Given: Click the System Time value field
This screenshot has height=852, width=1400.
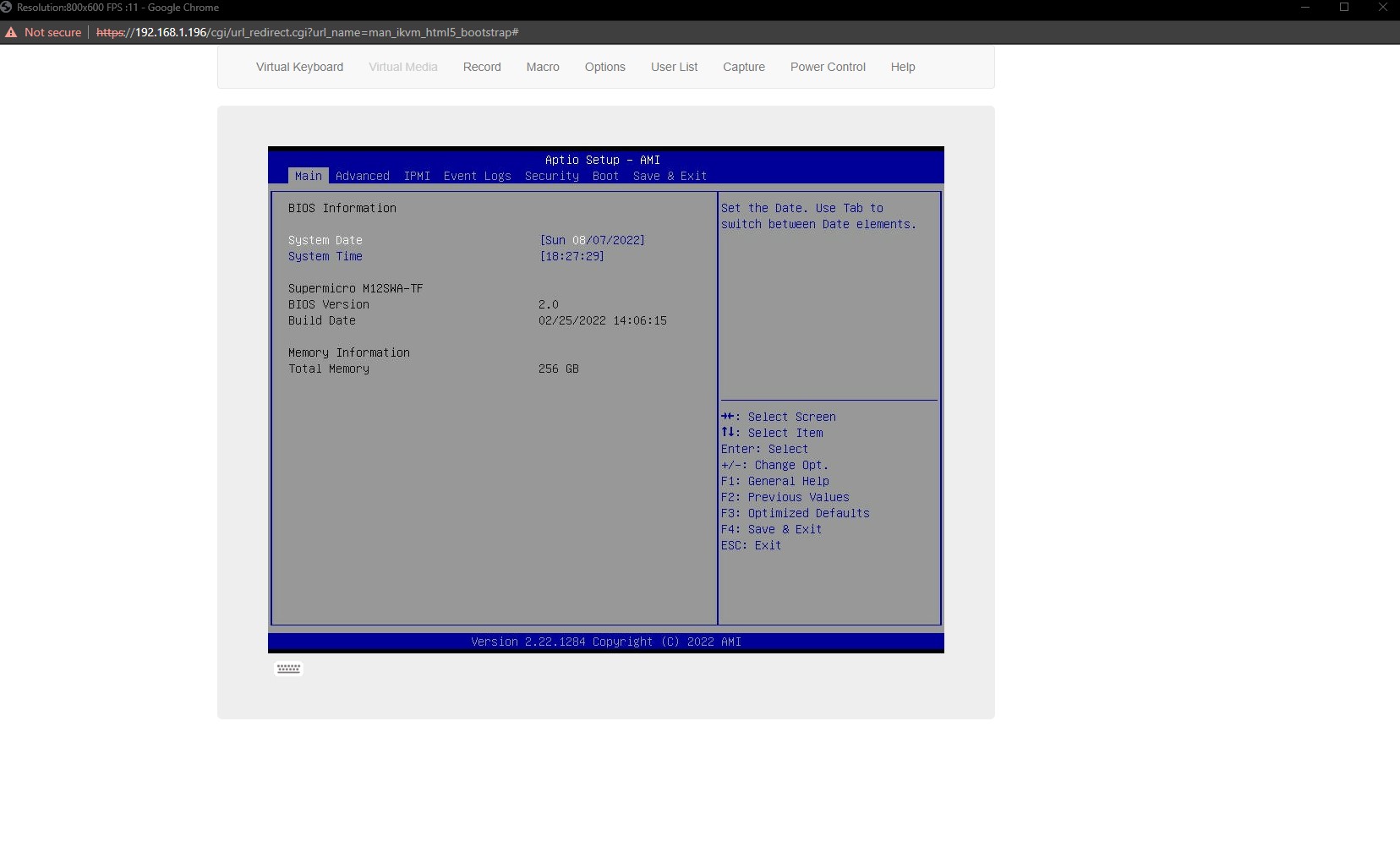Looking at the screenshot, I should 571,256.
